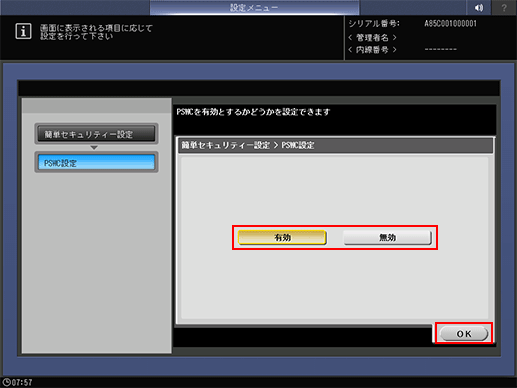Image resolution: width=517 pixels, height=388 pixels.
Task: Click the 管理者名 field label
Action: (x=372, y=37)
